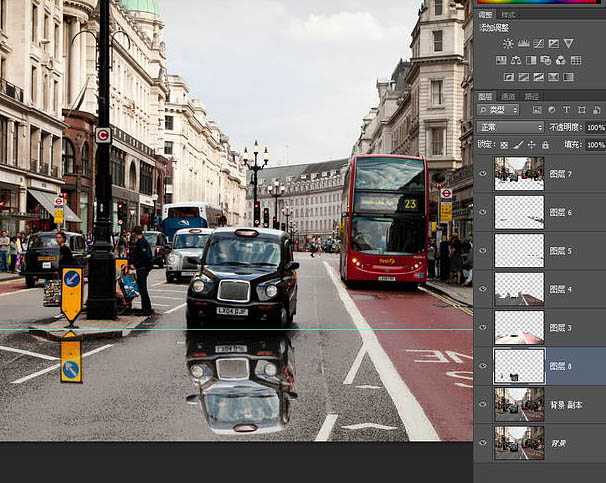Click the 填充 fill value field

(x=596, y=145)
